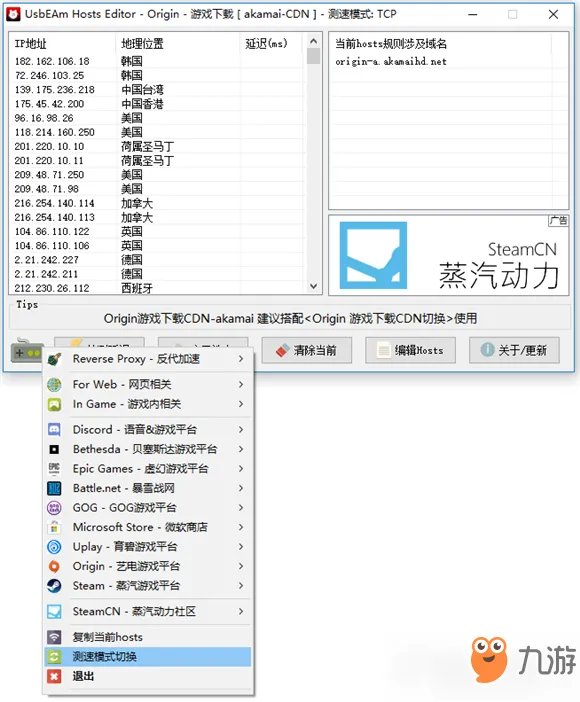Click the SteamCN logo icon in menu
This screenshot has height=702, width=580.
pyautogui.click(x=54, y=612)
